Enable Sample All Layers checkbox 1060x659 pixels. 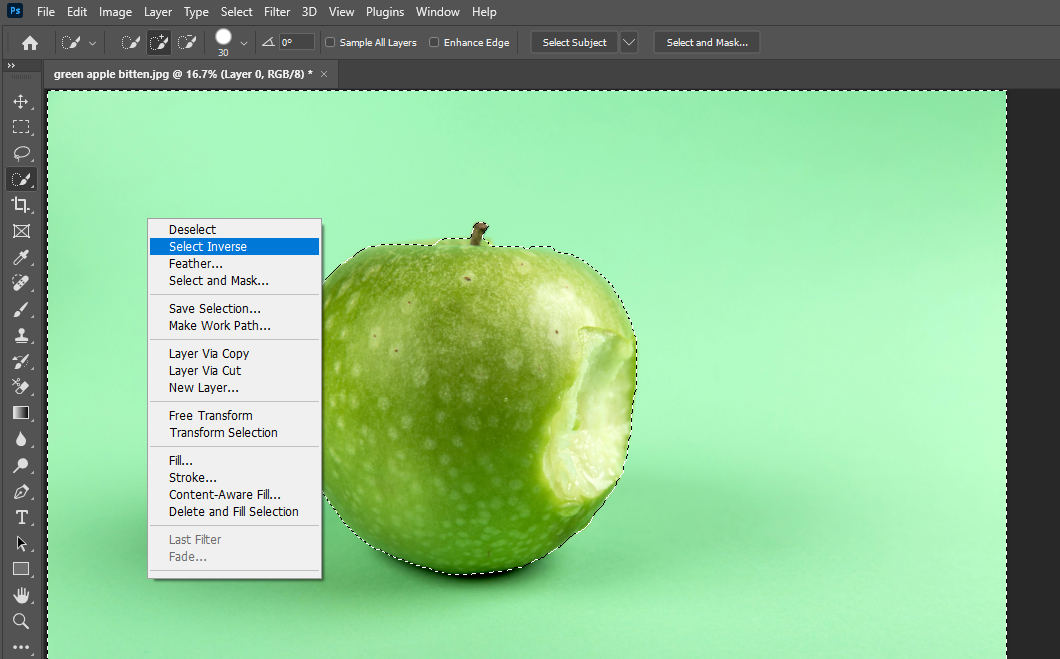click(x=330, y=42)
